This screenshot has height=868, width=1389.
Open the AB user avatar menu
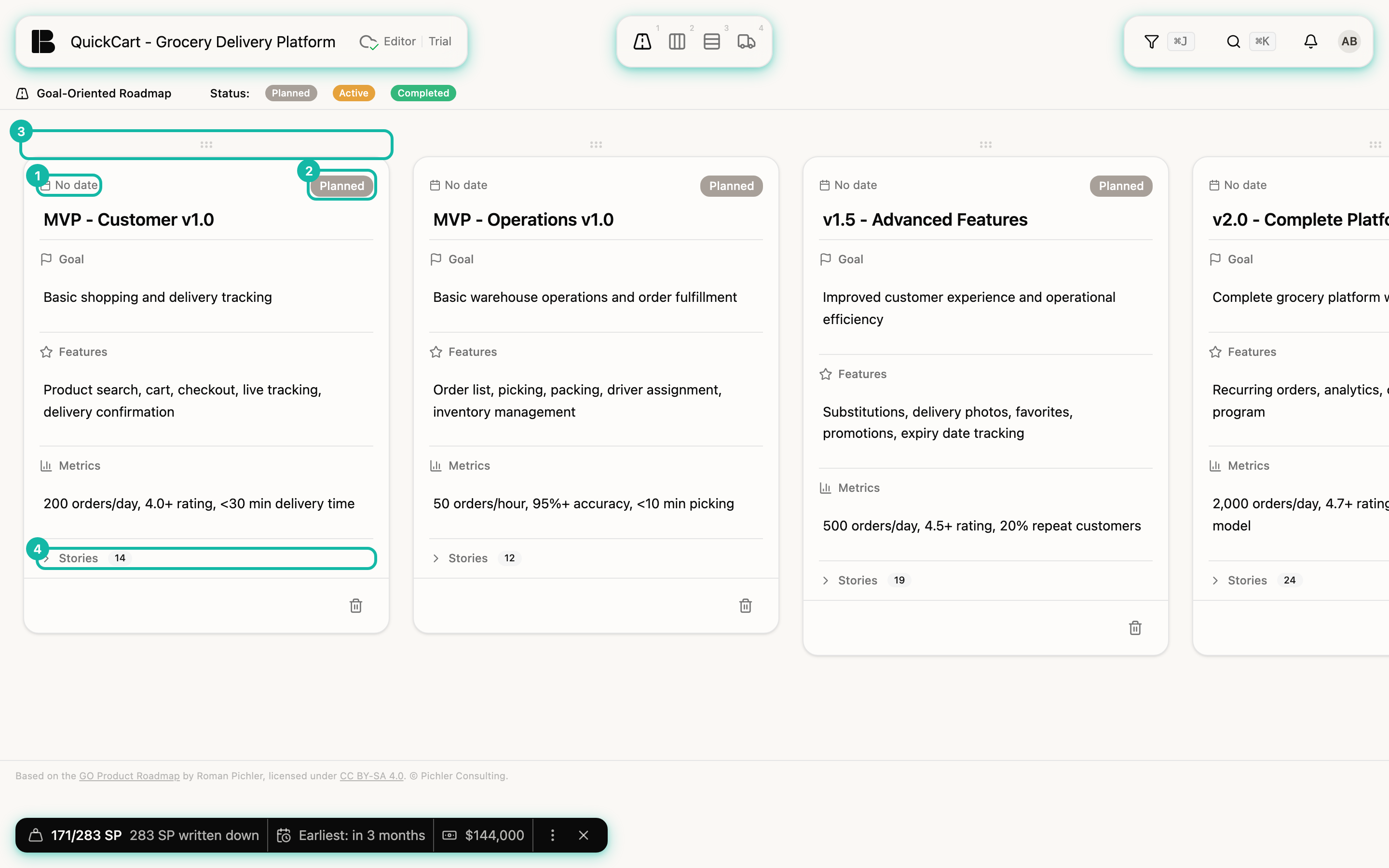[1349, 41]
